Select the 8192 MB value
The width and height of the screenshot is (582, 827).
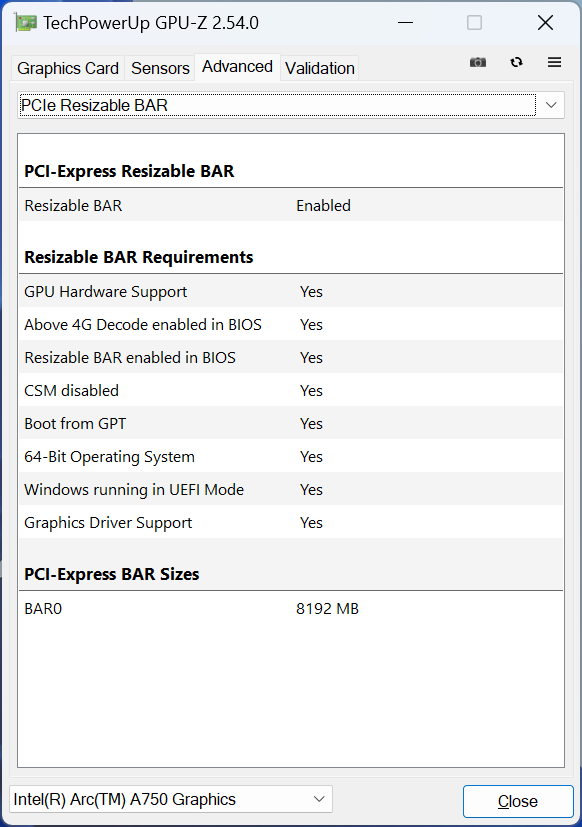coord(327,609)
